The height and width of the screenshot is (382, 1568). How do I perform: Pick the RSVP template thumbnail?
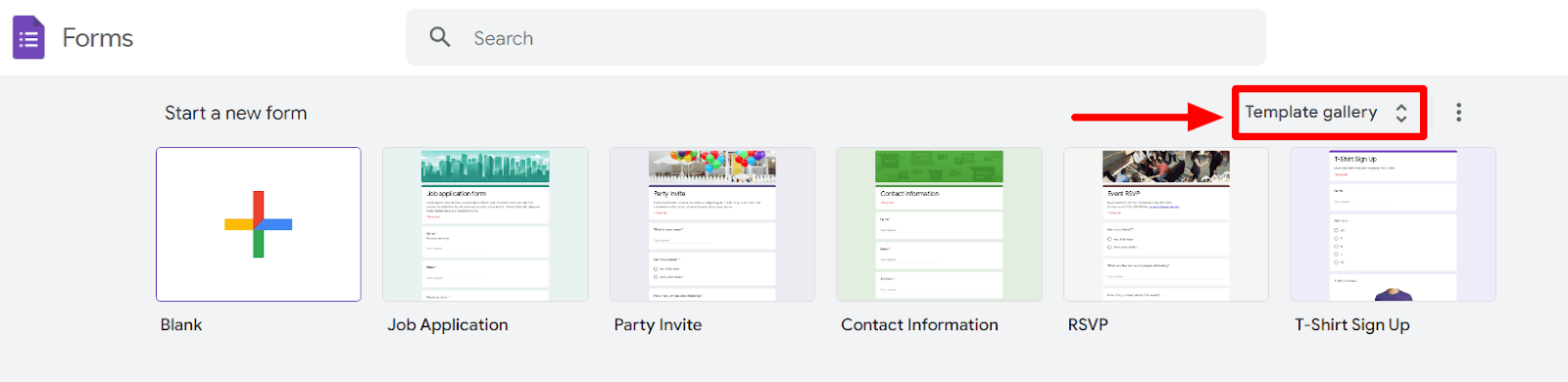(1166, 224)
